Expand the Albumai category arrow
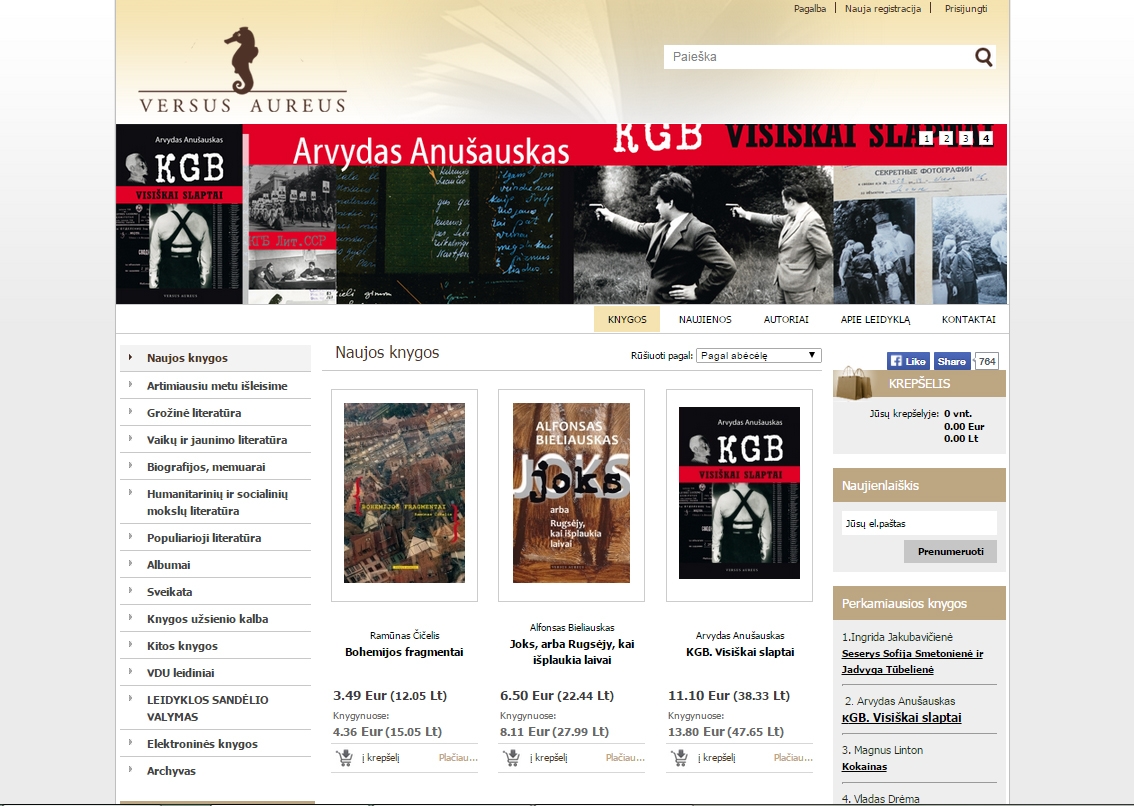The height and width of the screenshot is (806, 1134). 130,564
